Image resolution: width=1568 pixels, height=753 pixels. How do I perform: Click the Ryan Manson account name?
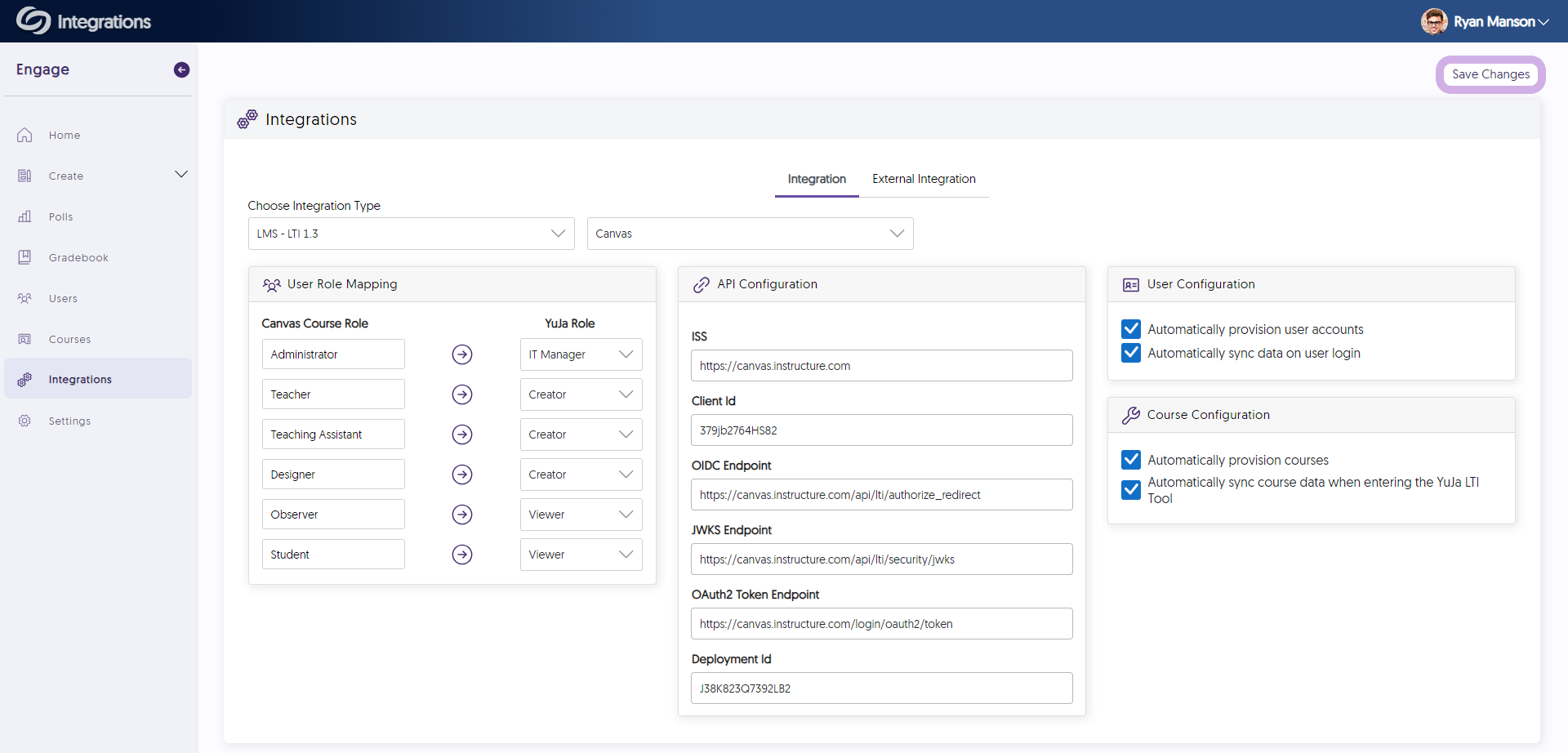1494,22
